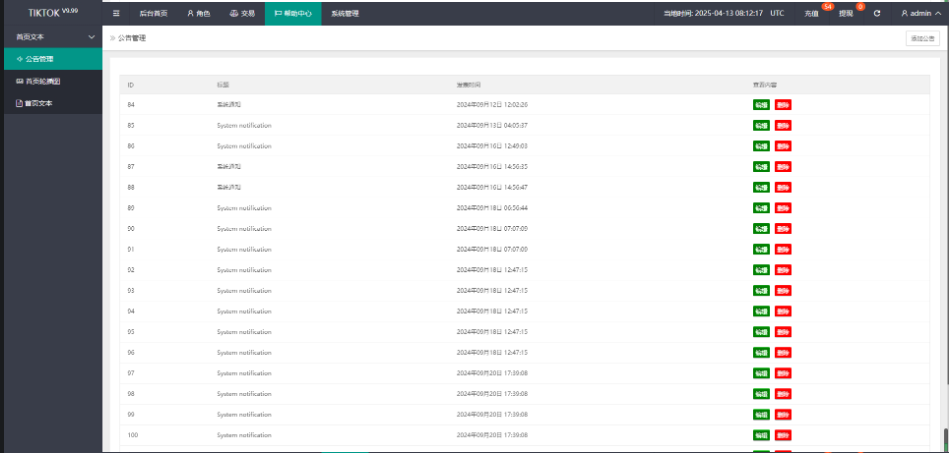Open the 首页轮播图 sidebar item
949x453 pixels.
pyautogui.click(x=51, y=81)
